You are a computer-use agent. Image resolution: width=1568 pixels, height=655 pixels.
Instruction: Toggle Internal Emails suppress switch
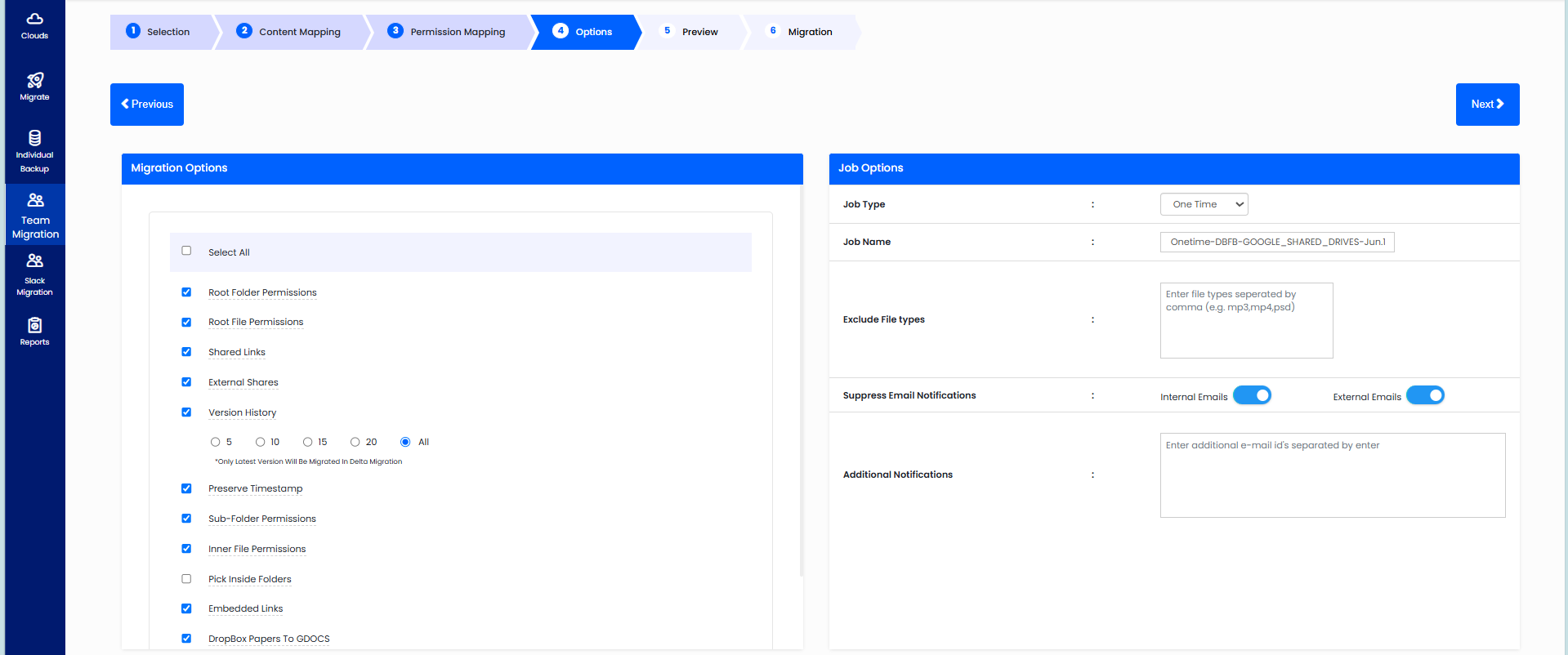[x=1252, y=395]
